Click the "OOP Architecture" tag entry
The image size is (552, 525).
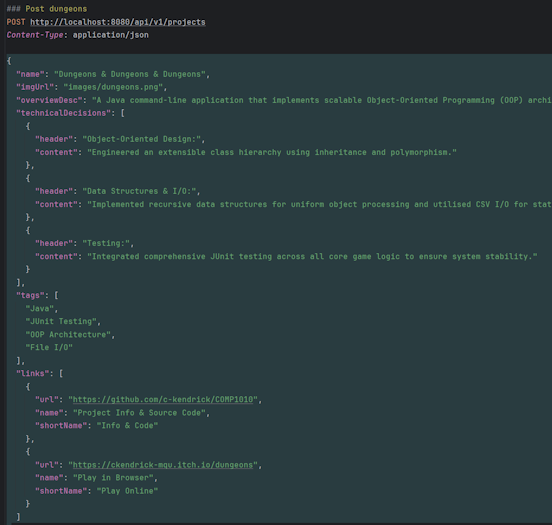pyautogui.click(x=68, y=335)
